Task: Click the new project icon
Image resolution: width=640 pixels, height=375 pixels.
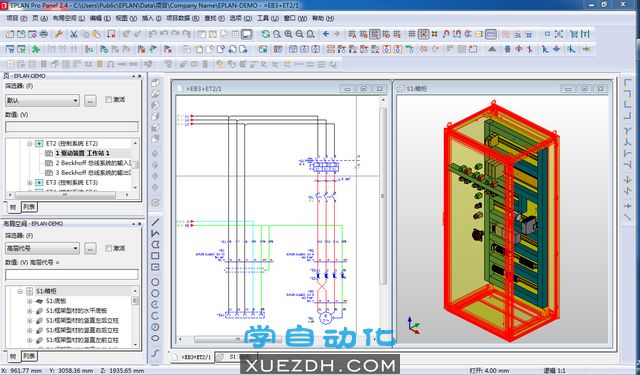Action: coord(10,34)
